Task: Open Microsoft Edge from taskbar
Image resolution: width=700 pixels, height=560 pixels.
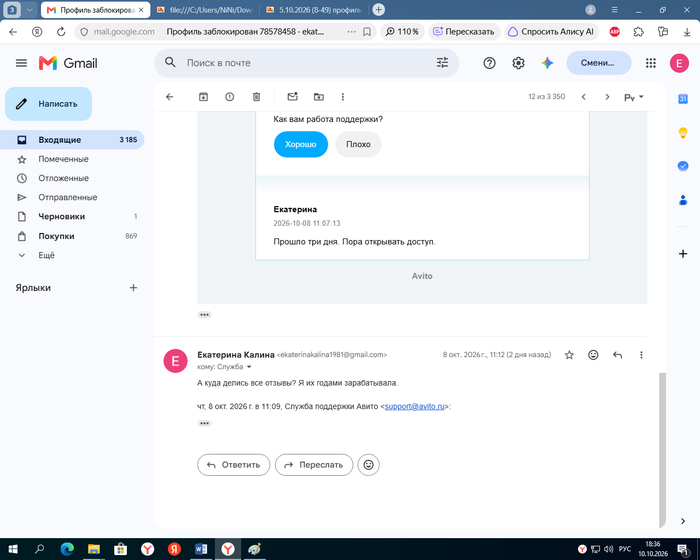Action: 67,549
